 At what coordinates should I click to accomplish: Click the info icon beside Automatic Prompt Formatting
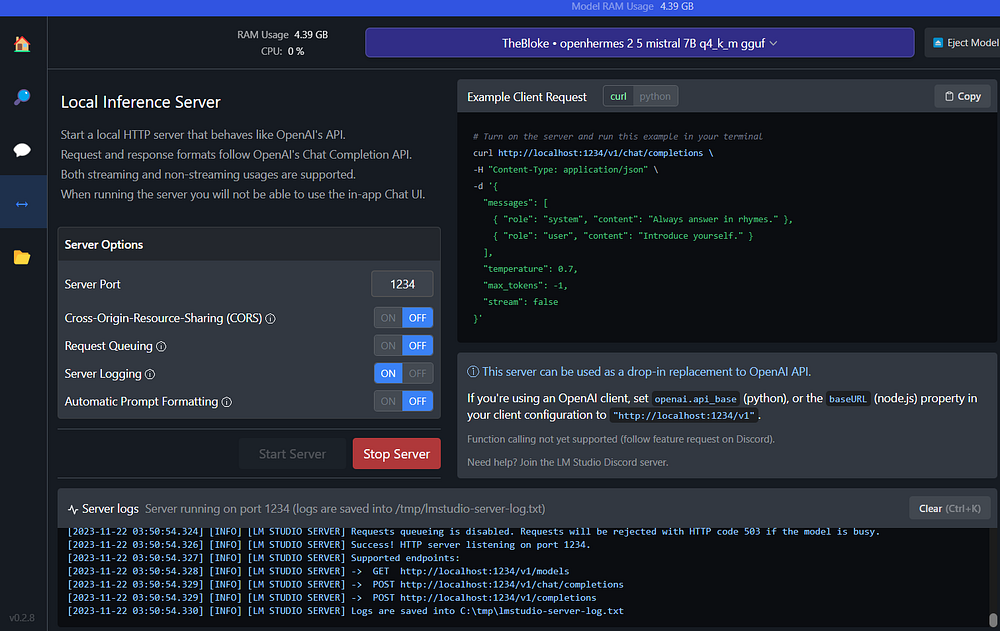pos(227,403)
